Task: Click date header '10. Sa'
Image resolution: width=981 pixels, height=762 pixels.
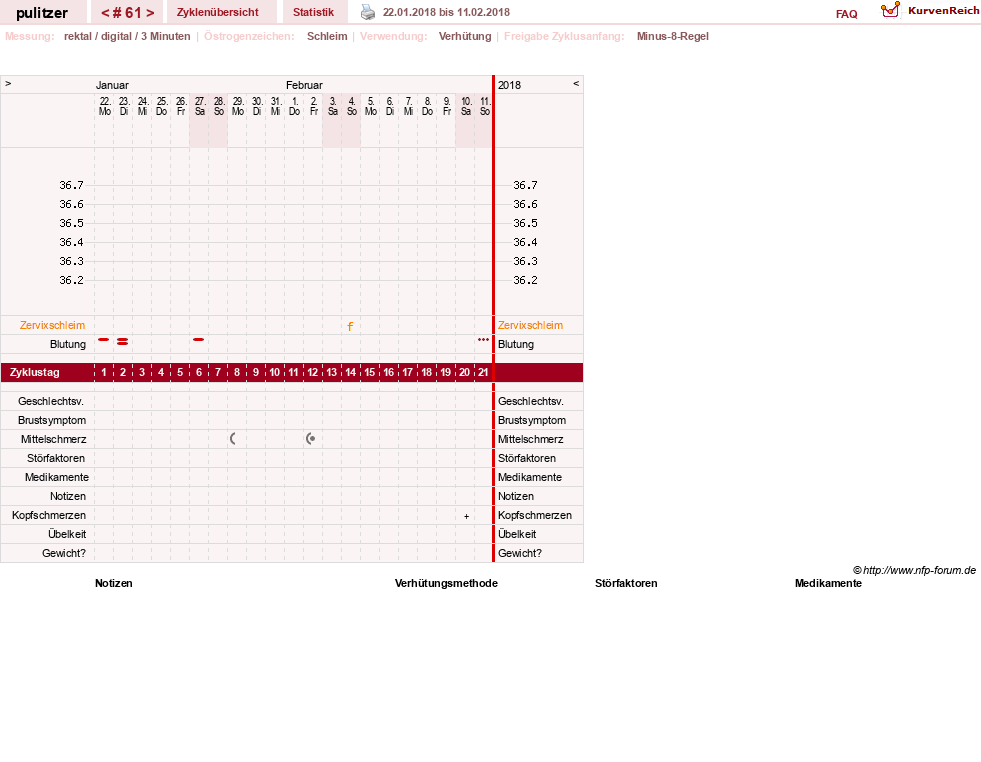Action: click(465, 106)
